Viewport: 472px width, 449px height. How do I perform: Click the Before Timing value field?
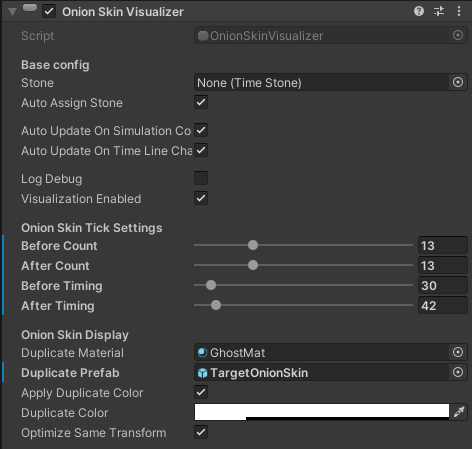tap(443, 285)
